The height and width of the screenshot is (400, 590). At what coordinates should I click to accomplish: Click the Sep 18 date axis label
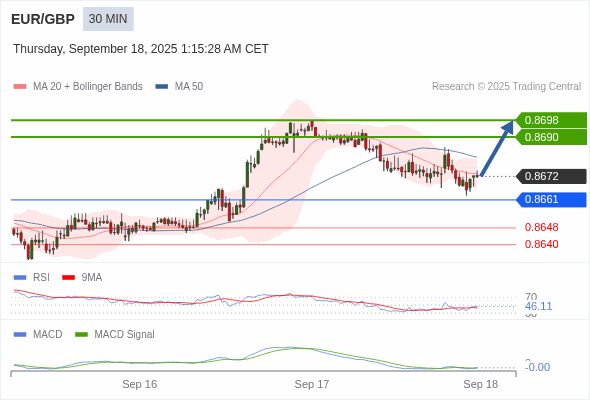point(481,384)
